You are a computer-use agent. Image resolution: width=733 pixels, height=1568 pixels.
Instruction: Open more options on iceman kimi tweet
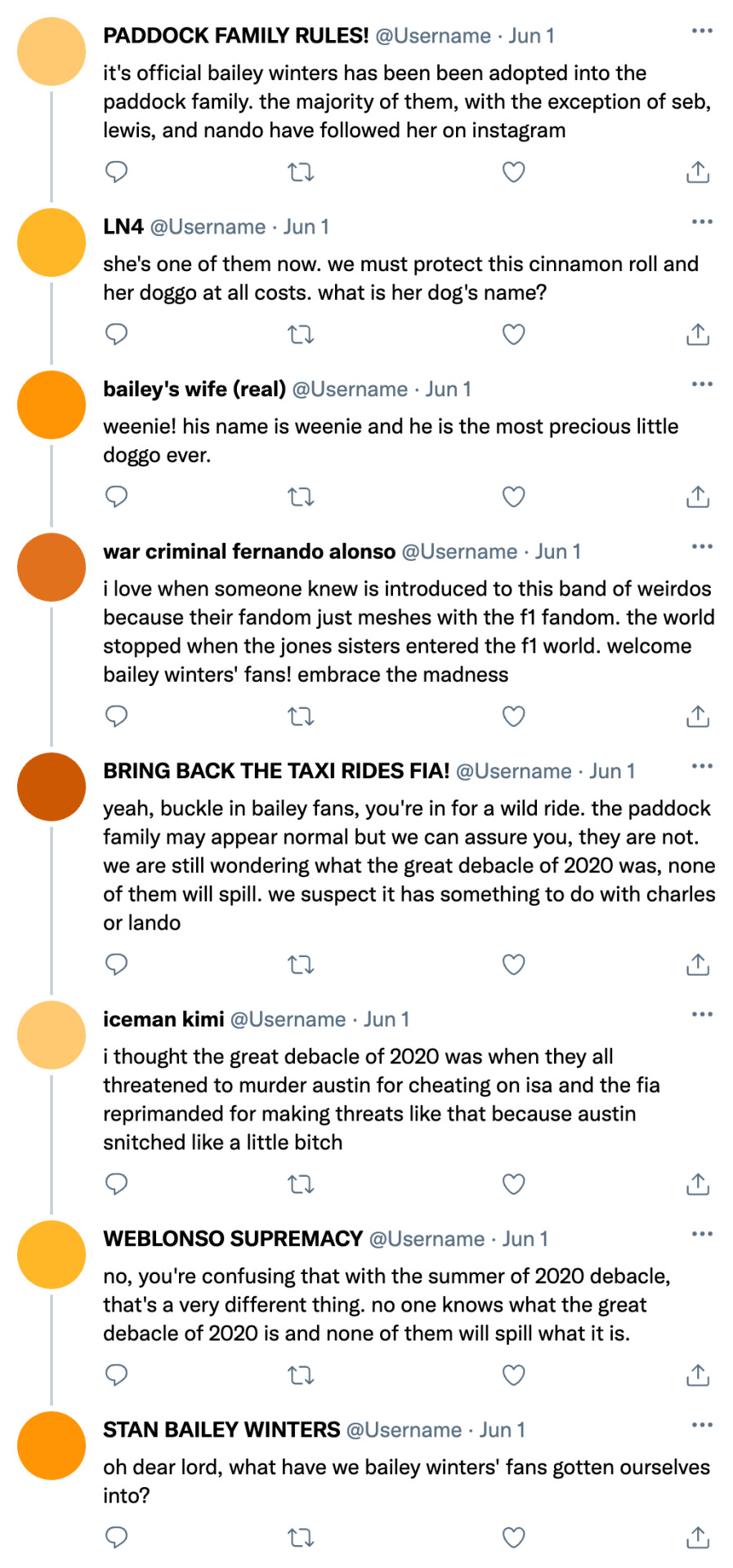point(702,1015)
